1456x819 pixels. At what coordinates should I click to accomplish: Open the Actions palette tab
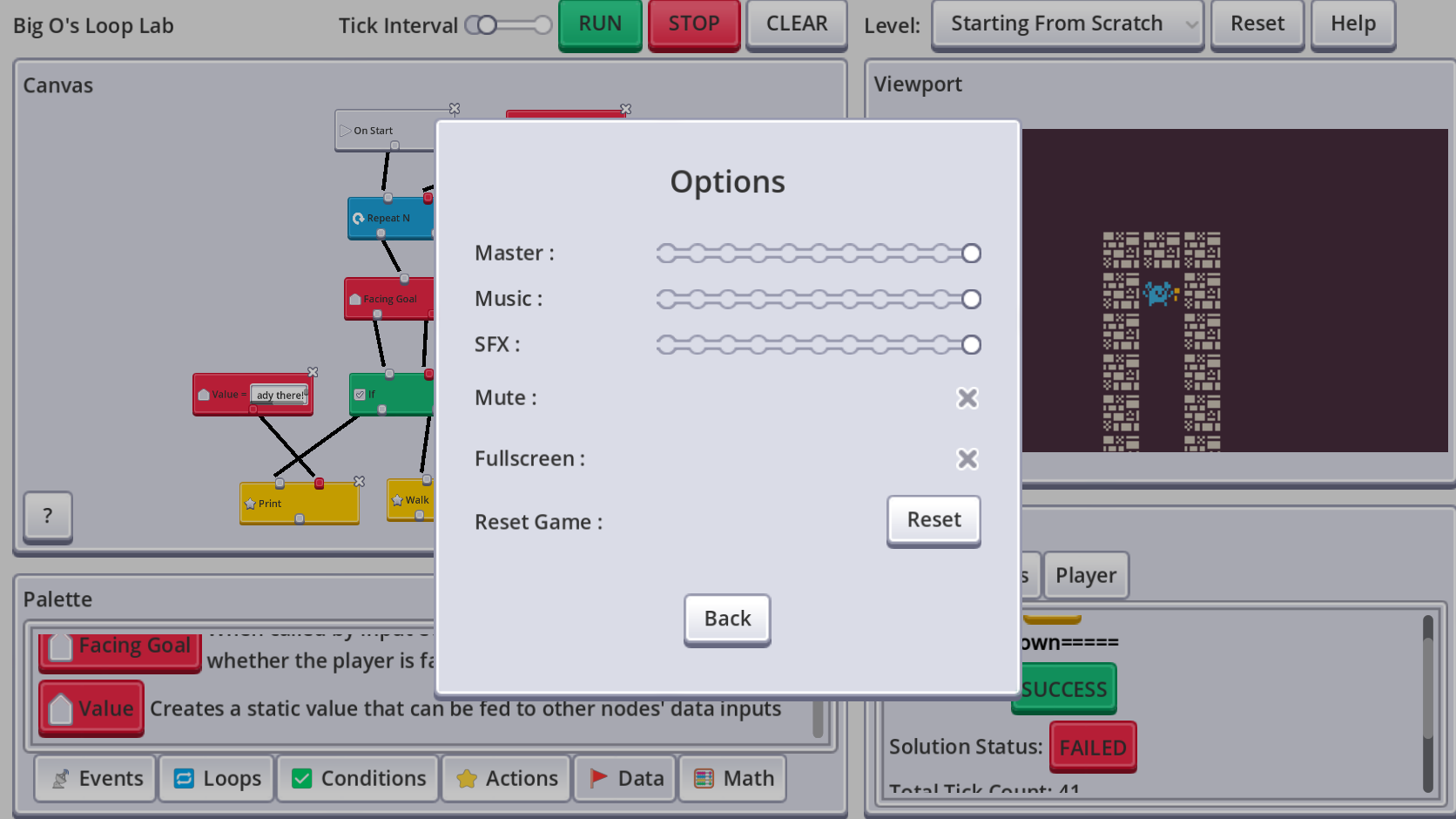click(506, 778)
